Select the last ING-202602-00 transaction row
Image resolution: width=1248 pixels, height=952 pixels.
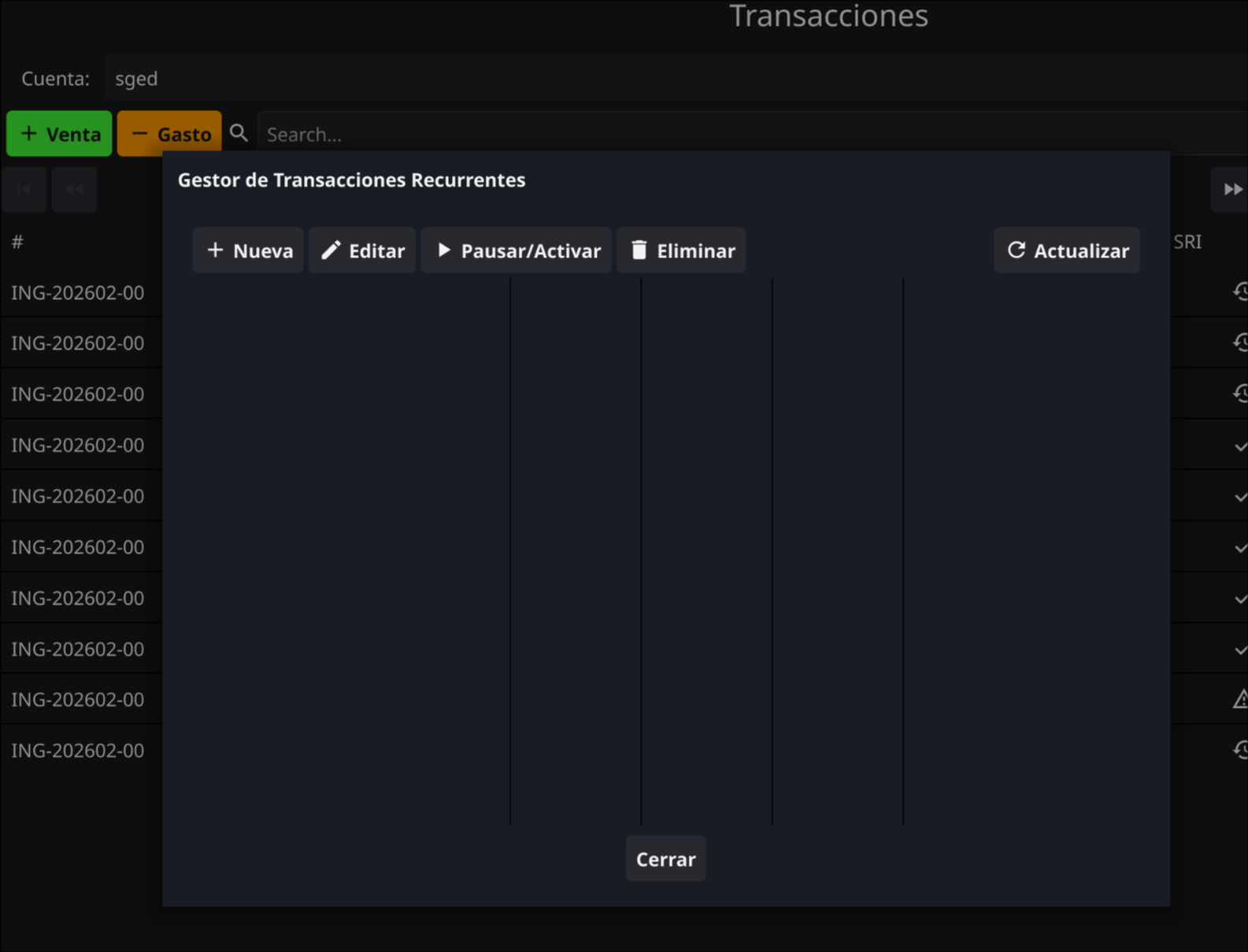pos(78,750)
